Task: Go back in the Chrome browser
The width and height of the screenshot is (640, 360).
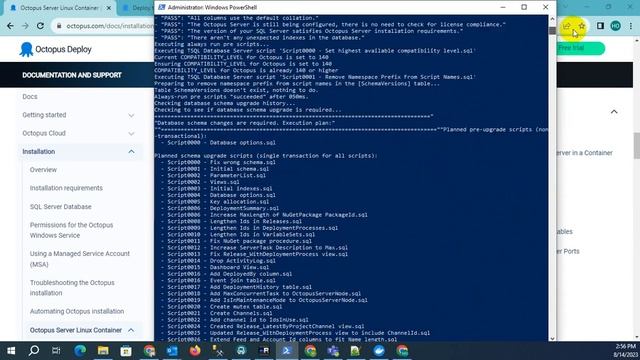Action: [10, 26]
